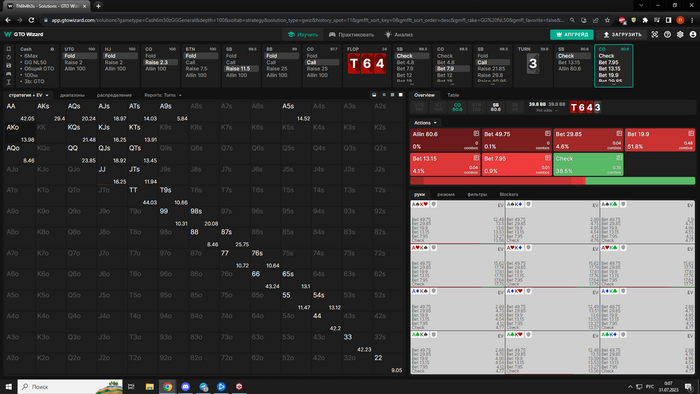Open the fullscreen focus icon in header
This screenshot has width=700, height=394.
pyautogui.click(x=654, y=34)
